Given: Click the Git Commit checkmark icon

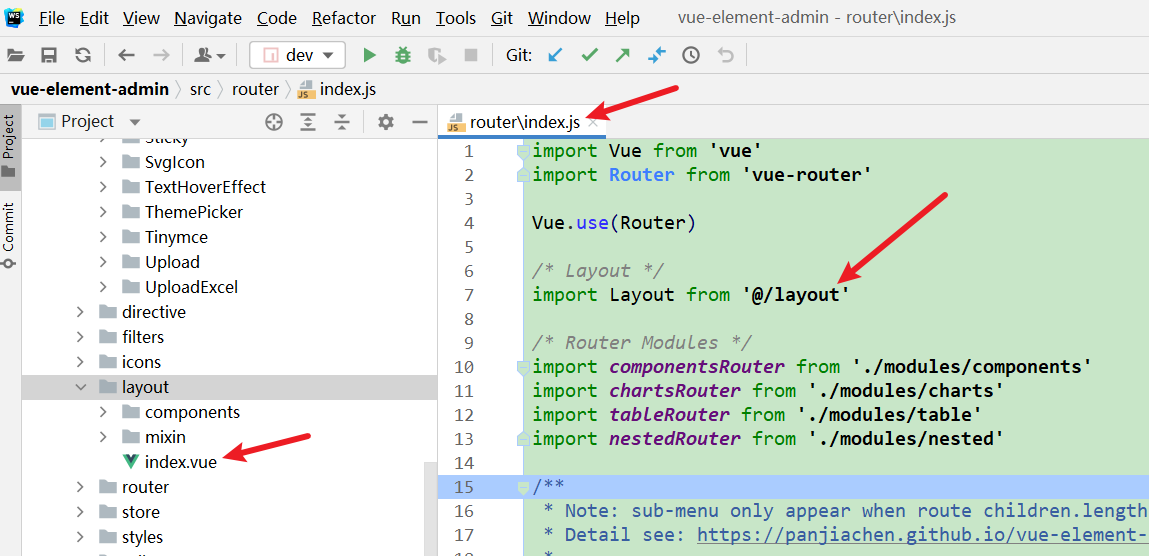Looking at the screenshot, I should pos(589,55).
